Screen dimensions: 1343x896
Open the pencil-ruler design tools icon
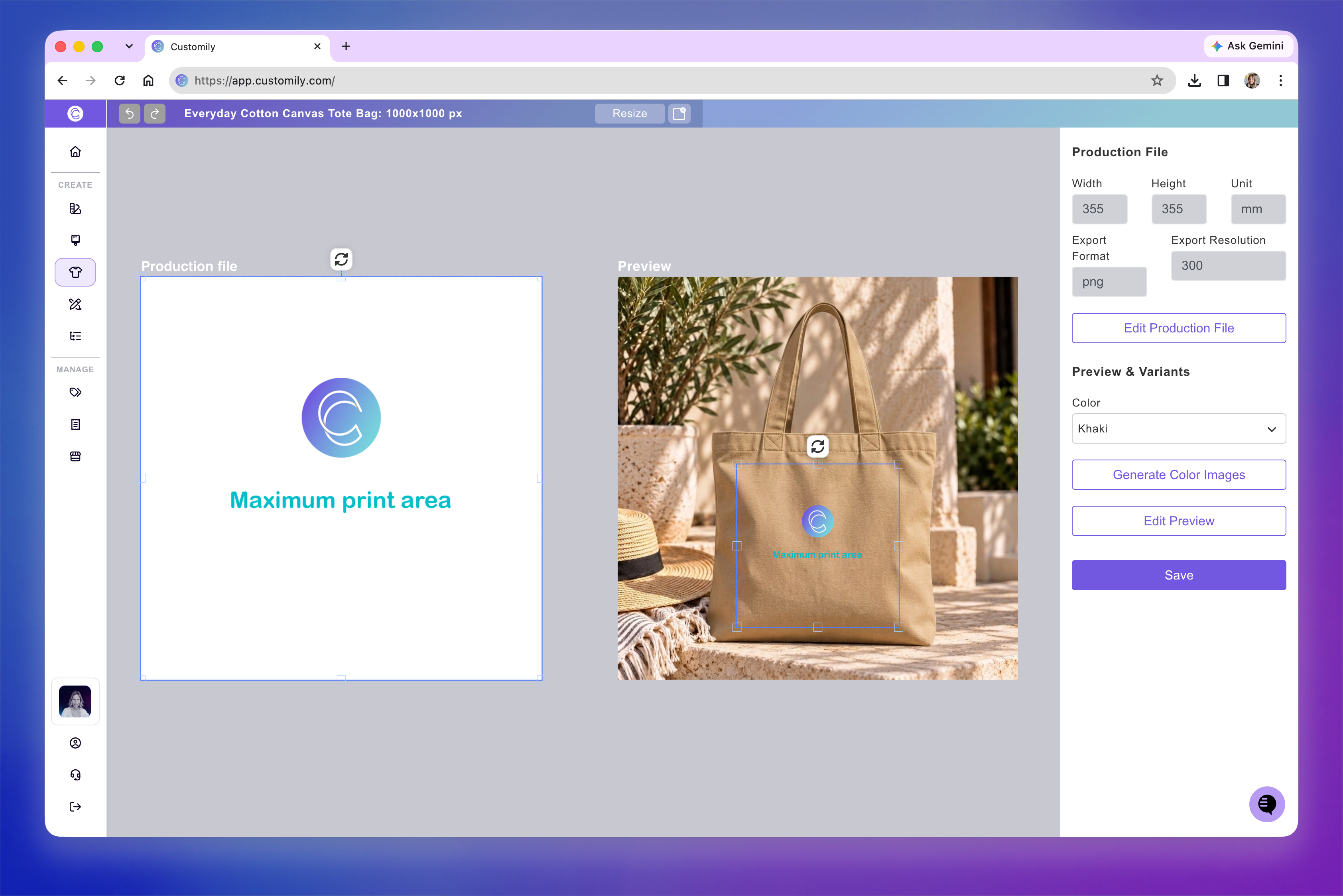(x=75, y=304)
